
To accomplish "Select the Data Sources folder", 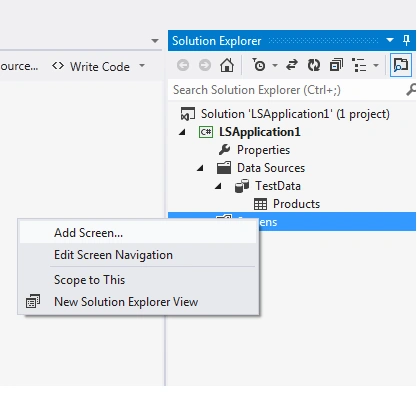I will point(271,168).
